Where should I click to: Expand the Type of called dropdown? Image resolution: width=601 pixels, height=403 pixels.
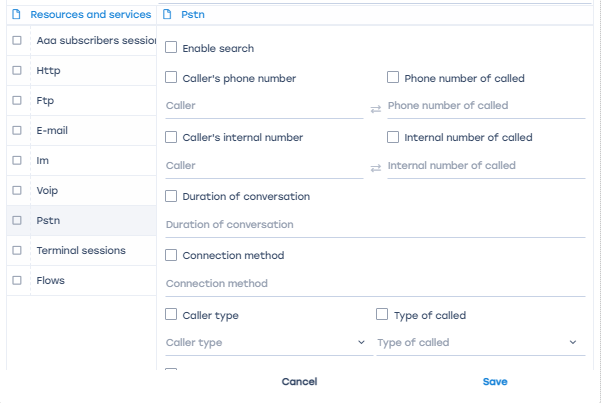tap(477, 343)
